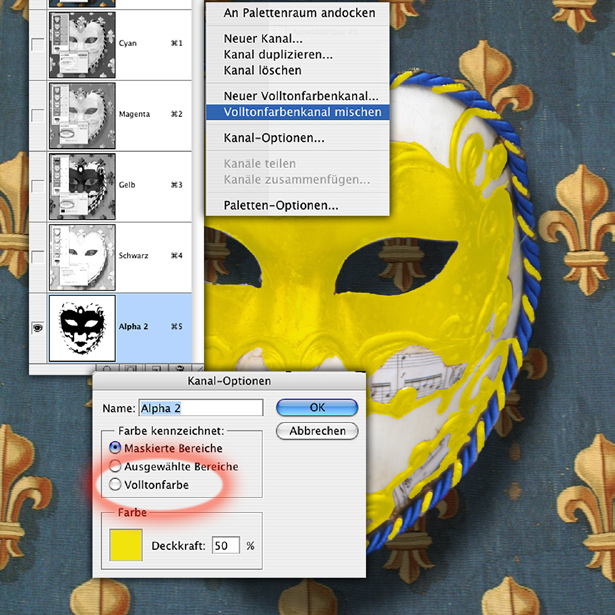This screenshot has width=615, height=615.
Task: Click the Gelb channel thumbnail
Action: [82, 187]
